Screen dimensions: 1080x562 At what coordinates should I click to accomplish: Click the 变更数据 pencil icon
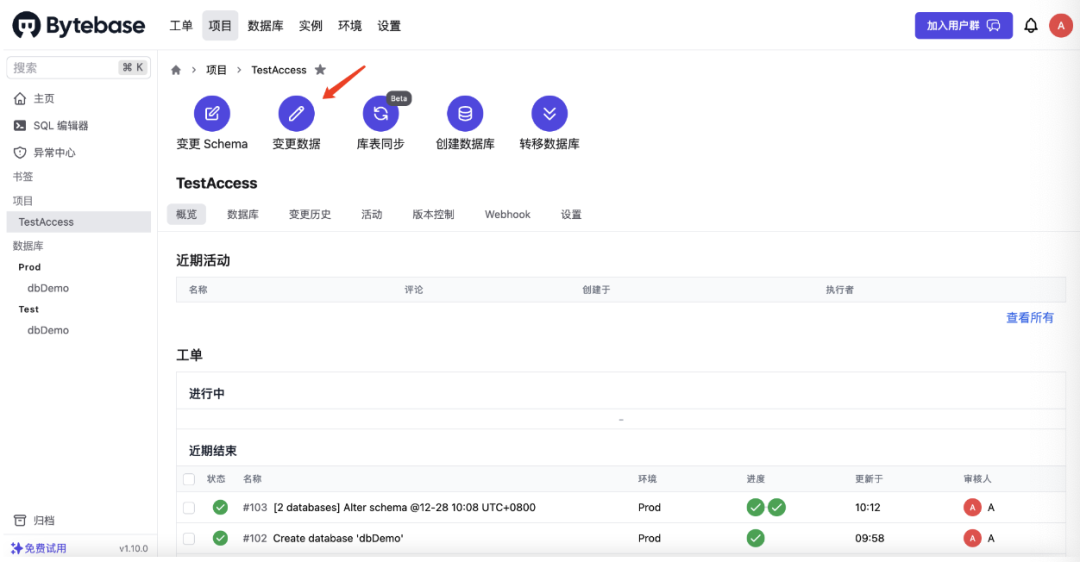296,114
